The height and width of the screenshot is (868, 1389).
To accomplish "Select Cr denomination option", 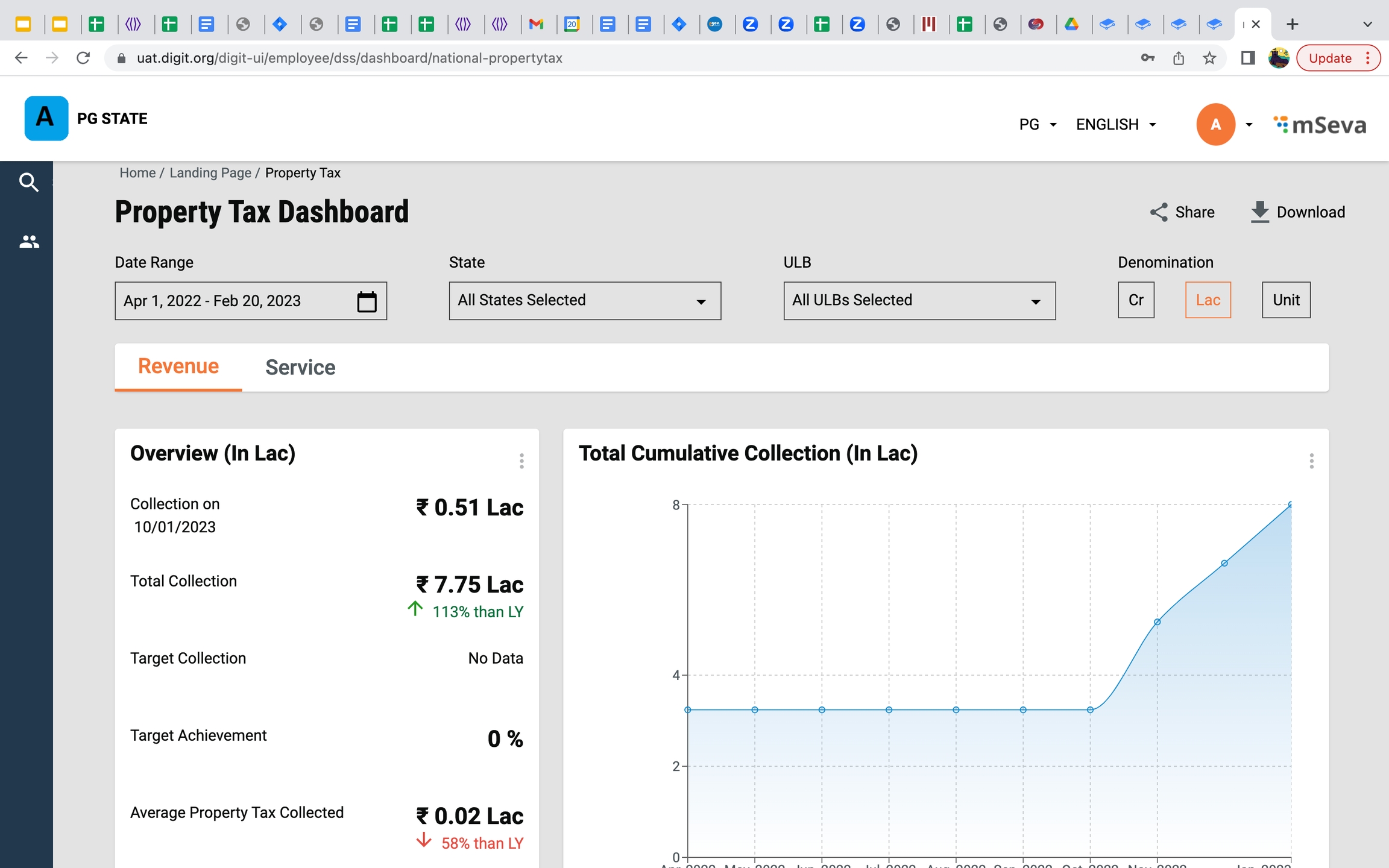I will coord(1136,300).
